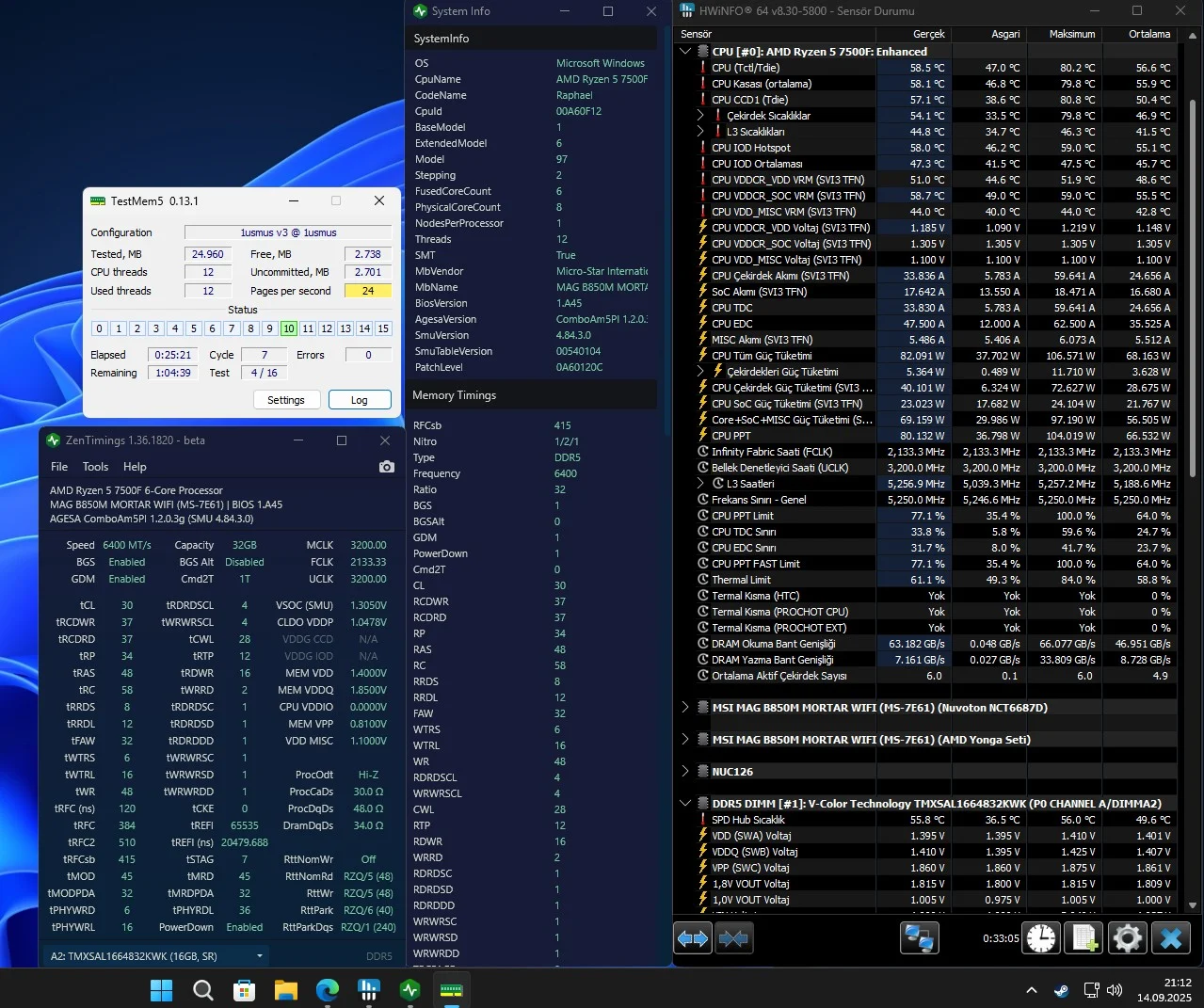The height and width of the screenshot is (1008, 1204).
Task: Click the Log button in TestMem5
Action: click(360, 400)
